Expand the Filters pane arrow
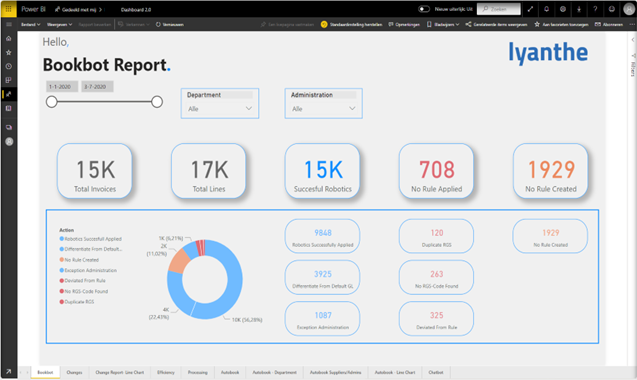 [x=633, y=40]
